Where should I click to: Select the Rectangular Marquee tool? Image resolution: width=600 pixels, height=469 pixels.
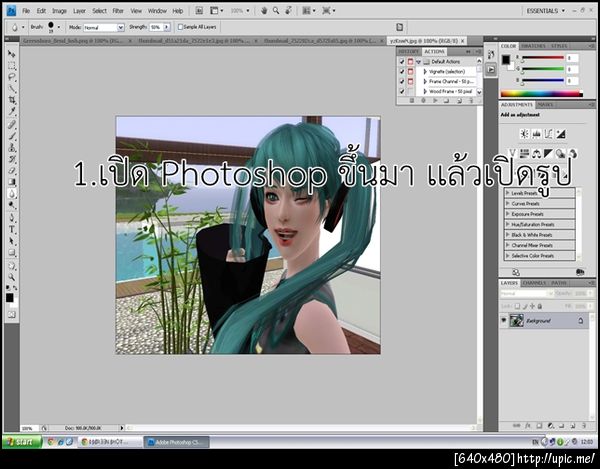pyautogui.click(x=11, y=66)
